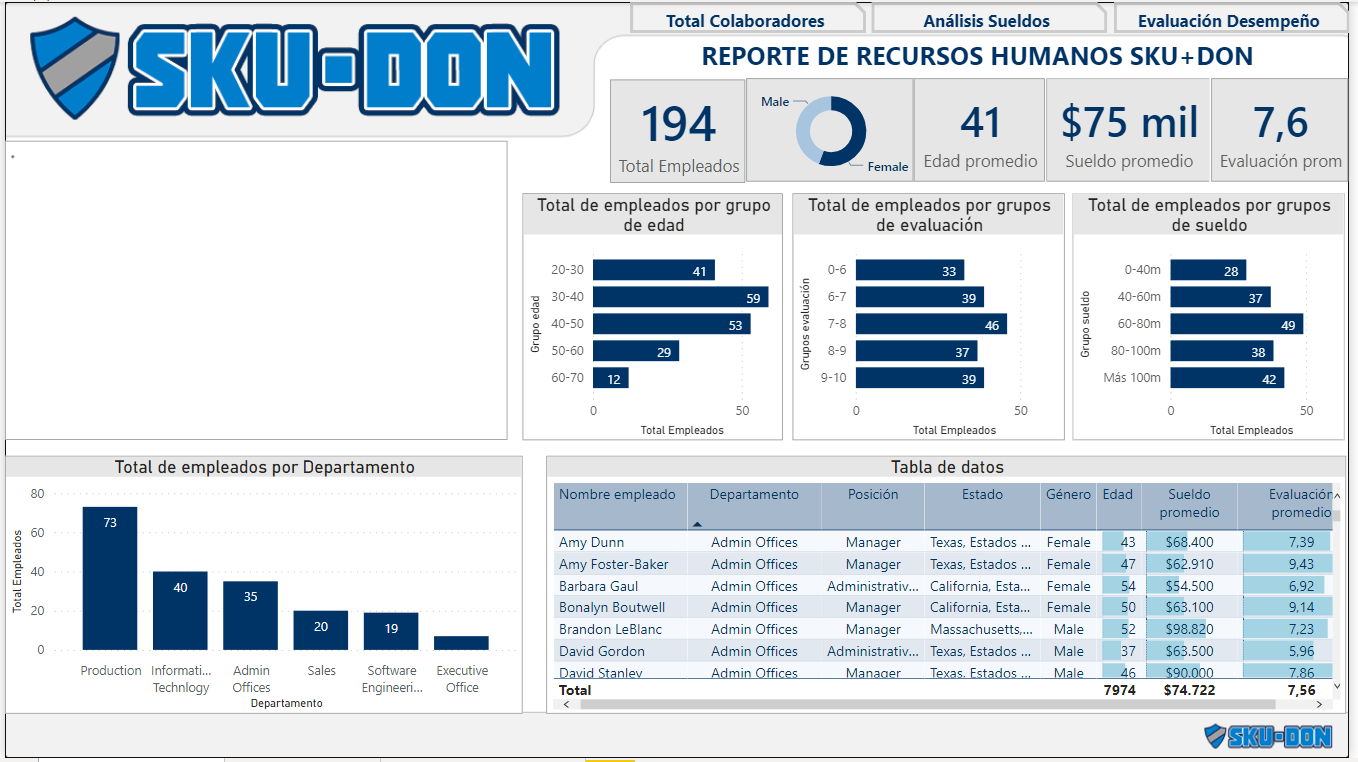This screenshot has height=762, width=1358.
Task: Click the 60-80m salary group bar
Action: (1236, 325)
